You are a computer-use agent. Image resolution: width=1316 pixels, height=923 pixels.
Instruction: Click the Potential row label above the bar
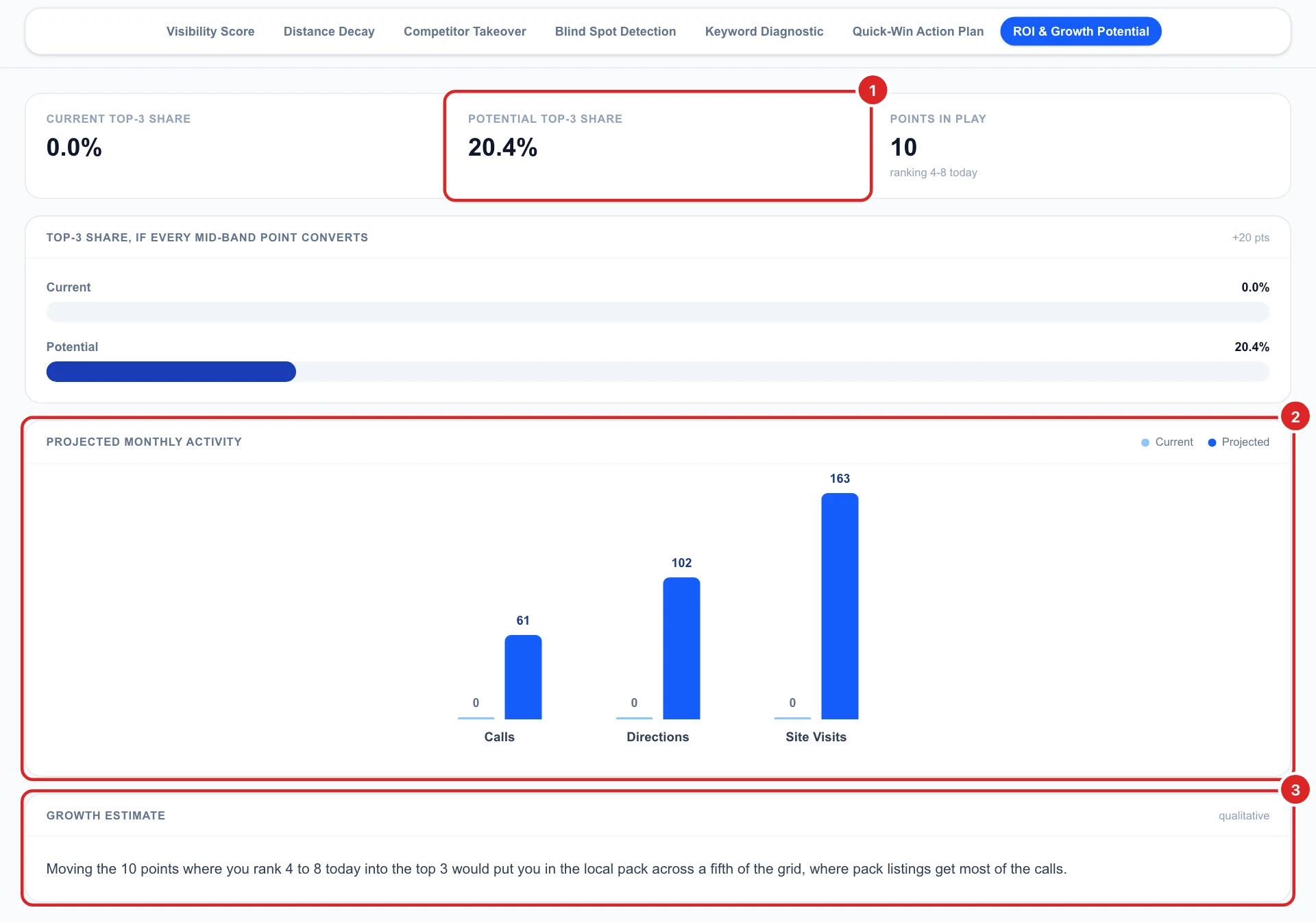(72, 347)
